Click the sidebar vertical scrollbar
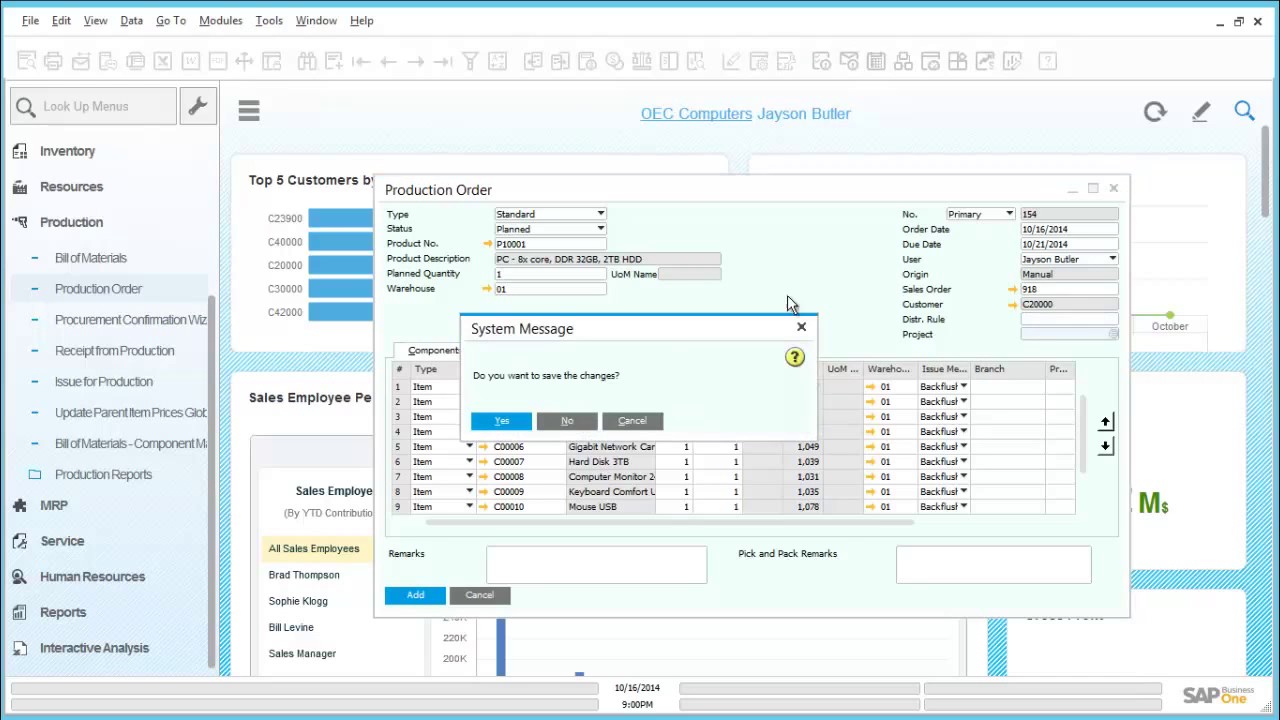This screenshot has width=1280, height=720. 211,480
